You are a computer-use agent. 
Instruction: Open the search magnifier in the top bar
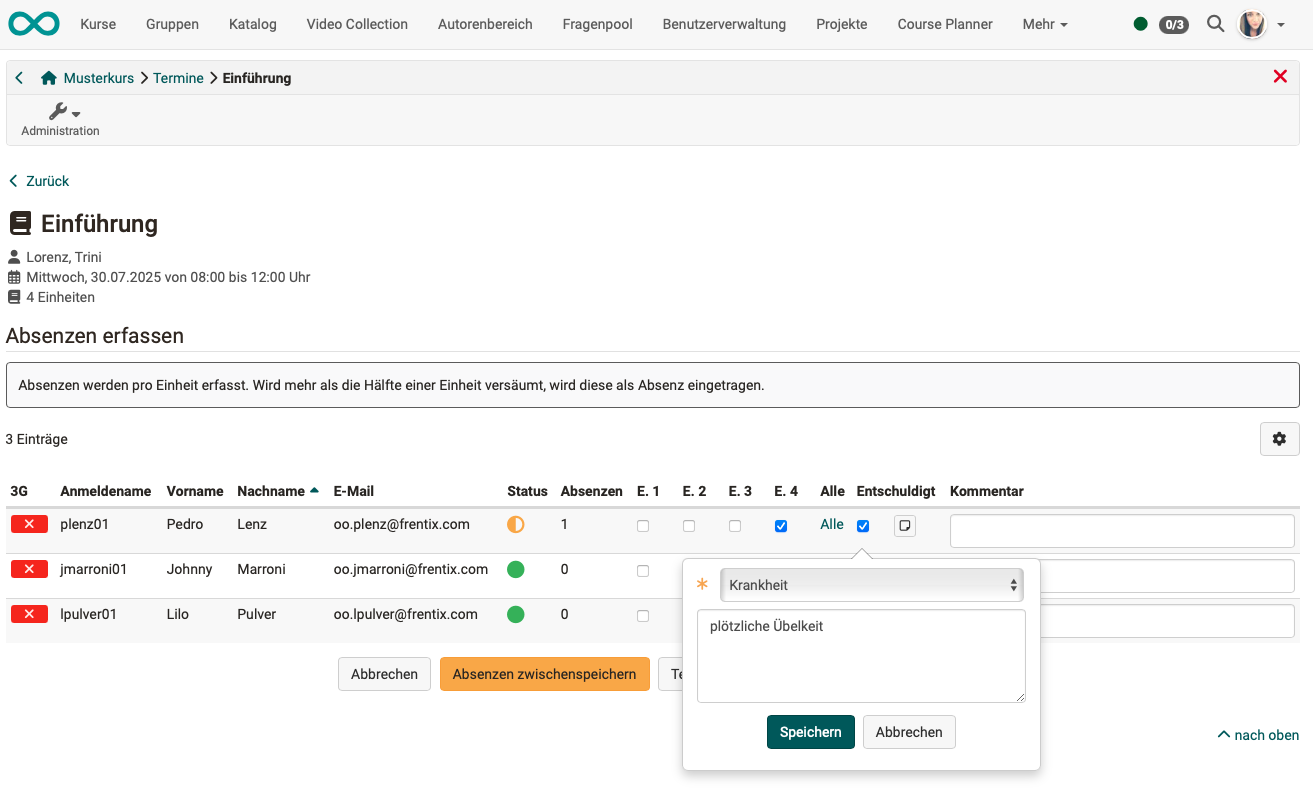(1215, 23)
